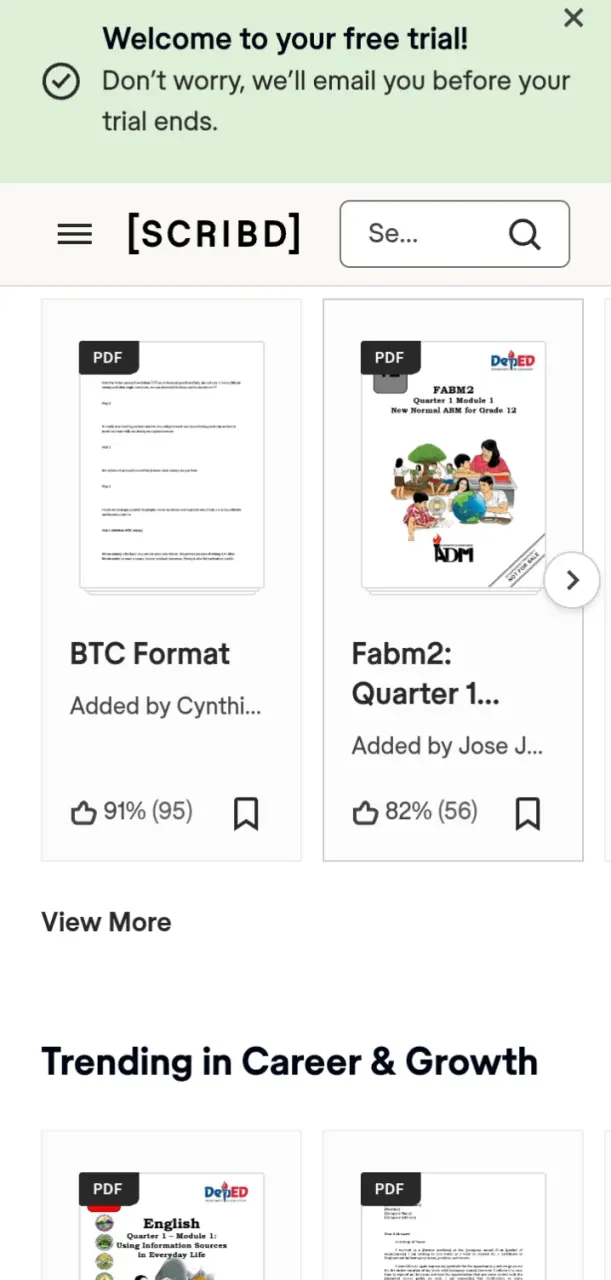Screen dimensions: 611x1280
Task: Click thumbs up rating on Fabm2 document
Action: pyautogui.click(x=366, y=813)
